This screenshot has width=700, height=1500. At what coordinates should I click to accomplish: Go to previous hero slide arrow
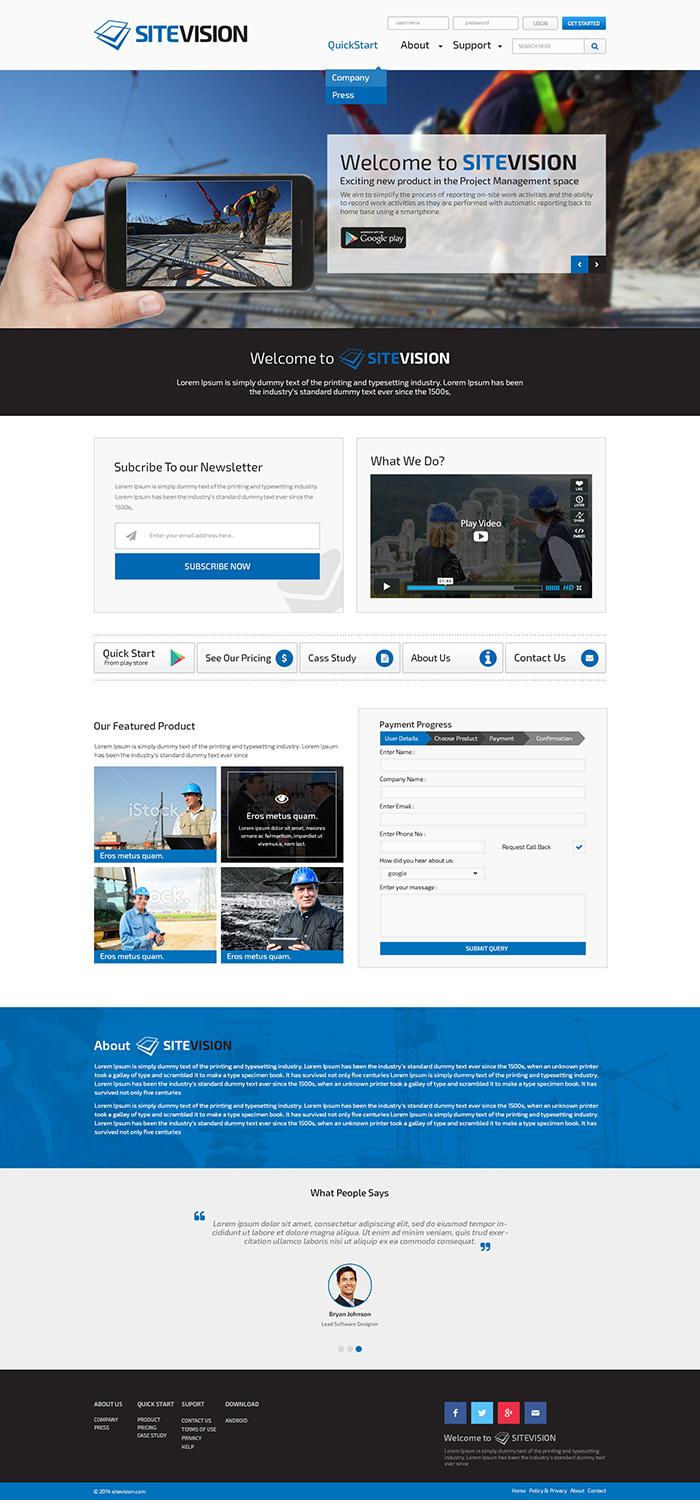tap(579, 264)
